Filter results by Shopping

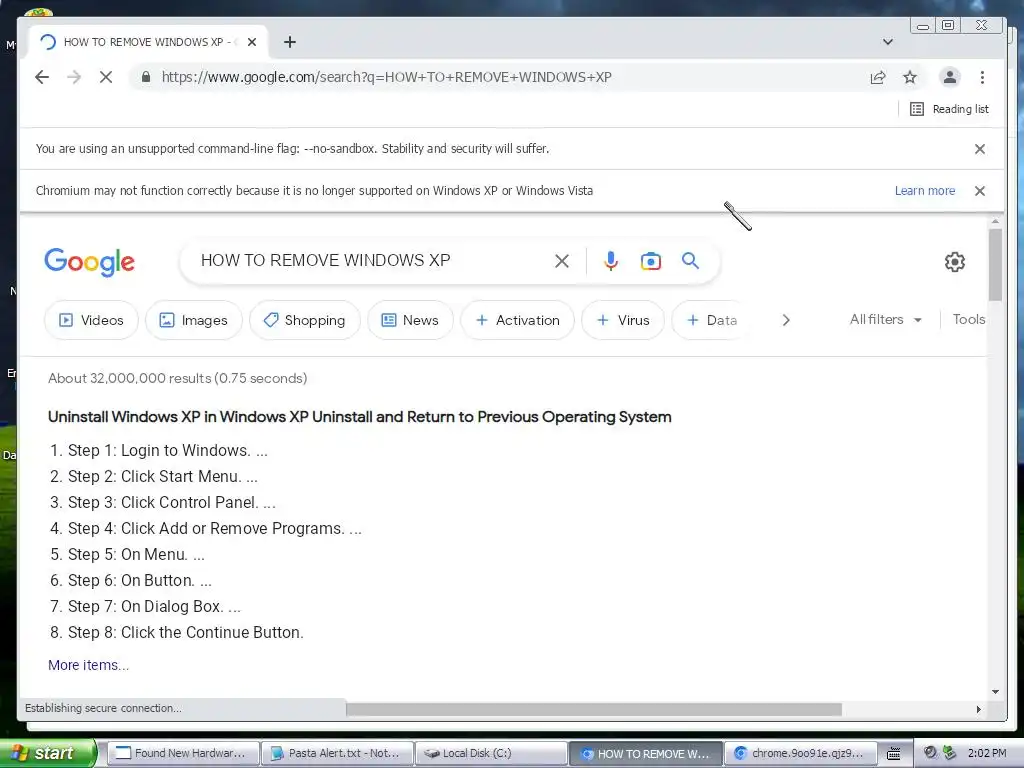[x=304, y=320]
